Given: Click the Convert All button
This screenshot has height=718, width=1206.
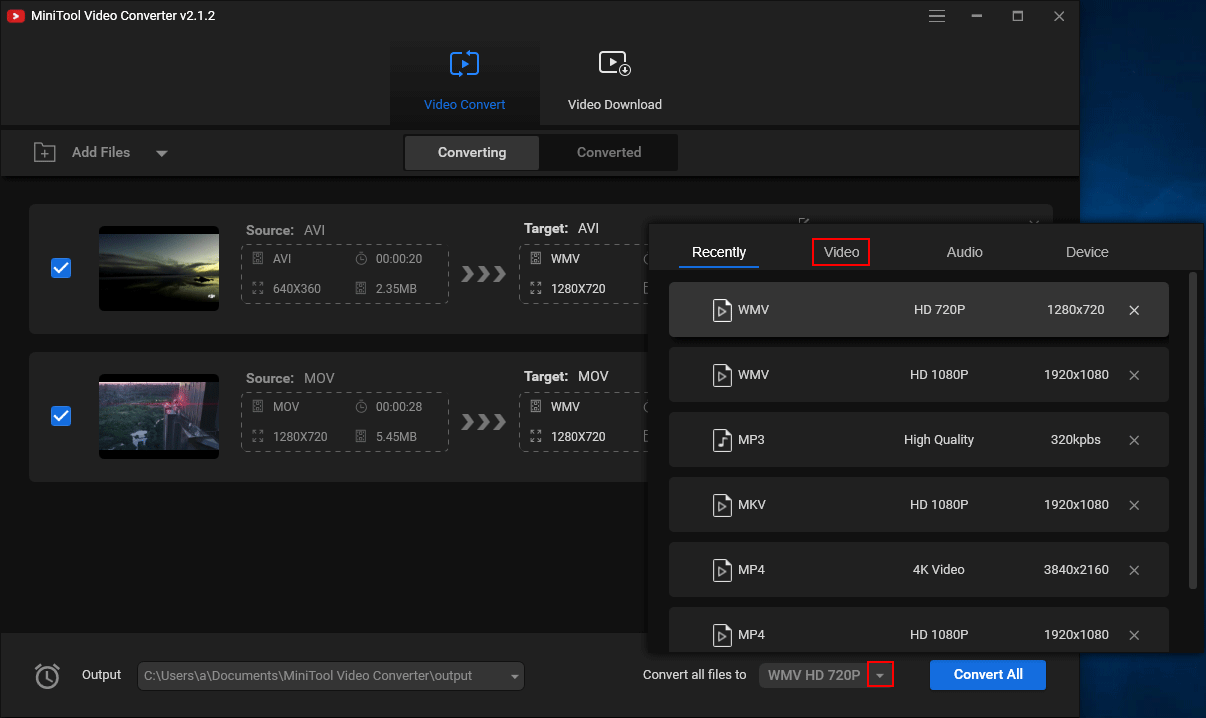Looking at the screenshot, I should coord(988,674).
